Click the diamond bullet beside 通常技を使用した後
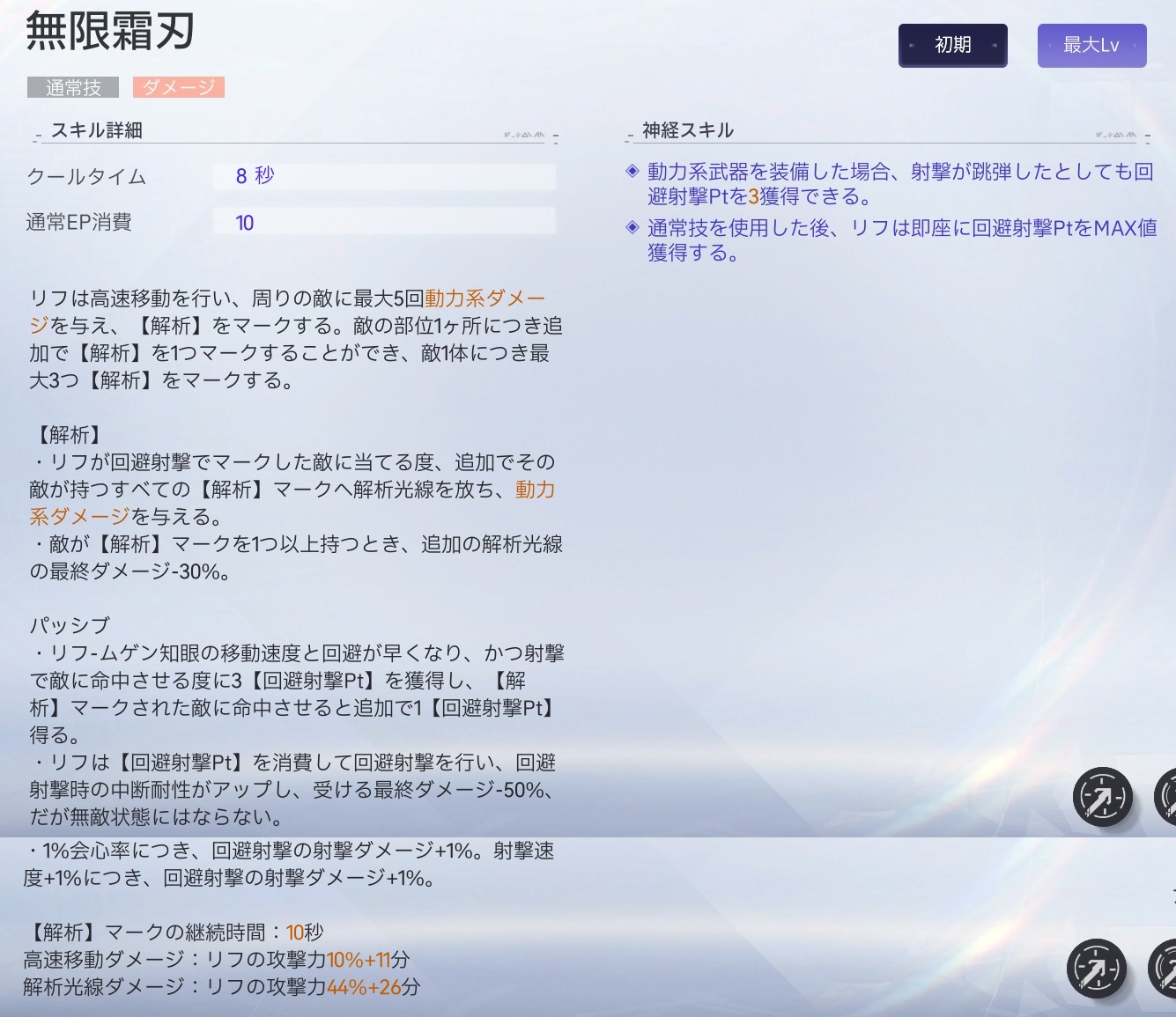 (x=632, y=227)
